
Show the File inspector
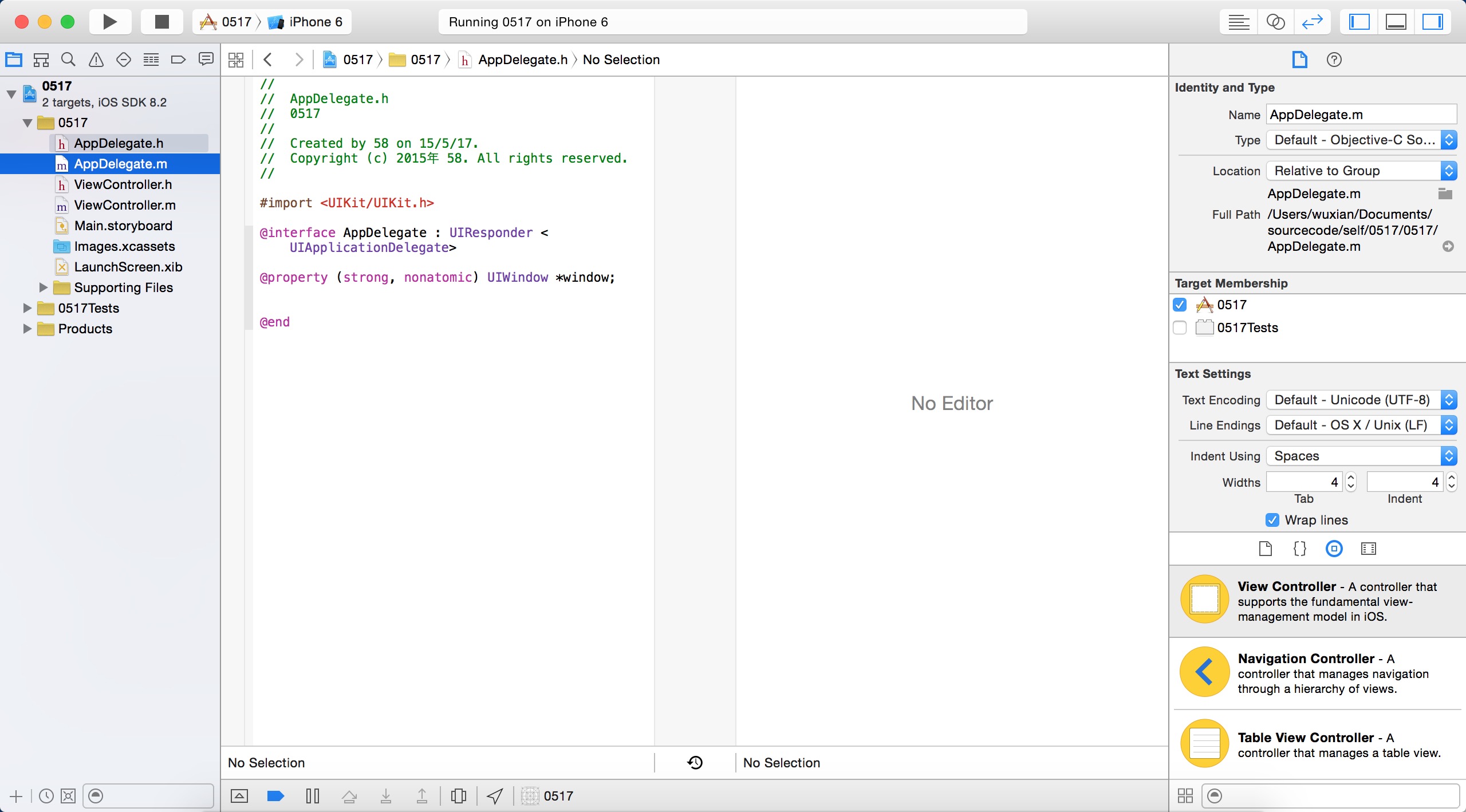[1300, 60]
